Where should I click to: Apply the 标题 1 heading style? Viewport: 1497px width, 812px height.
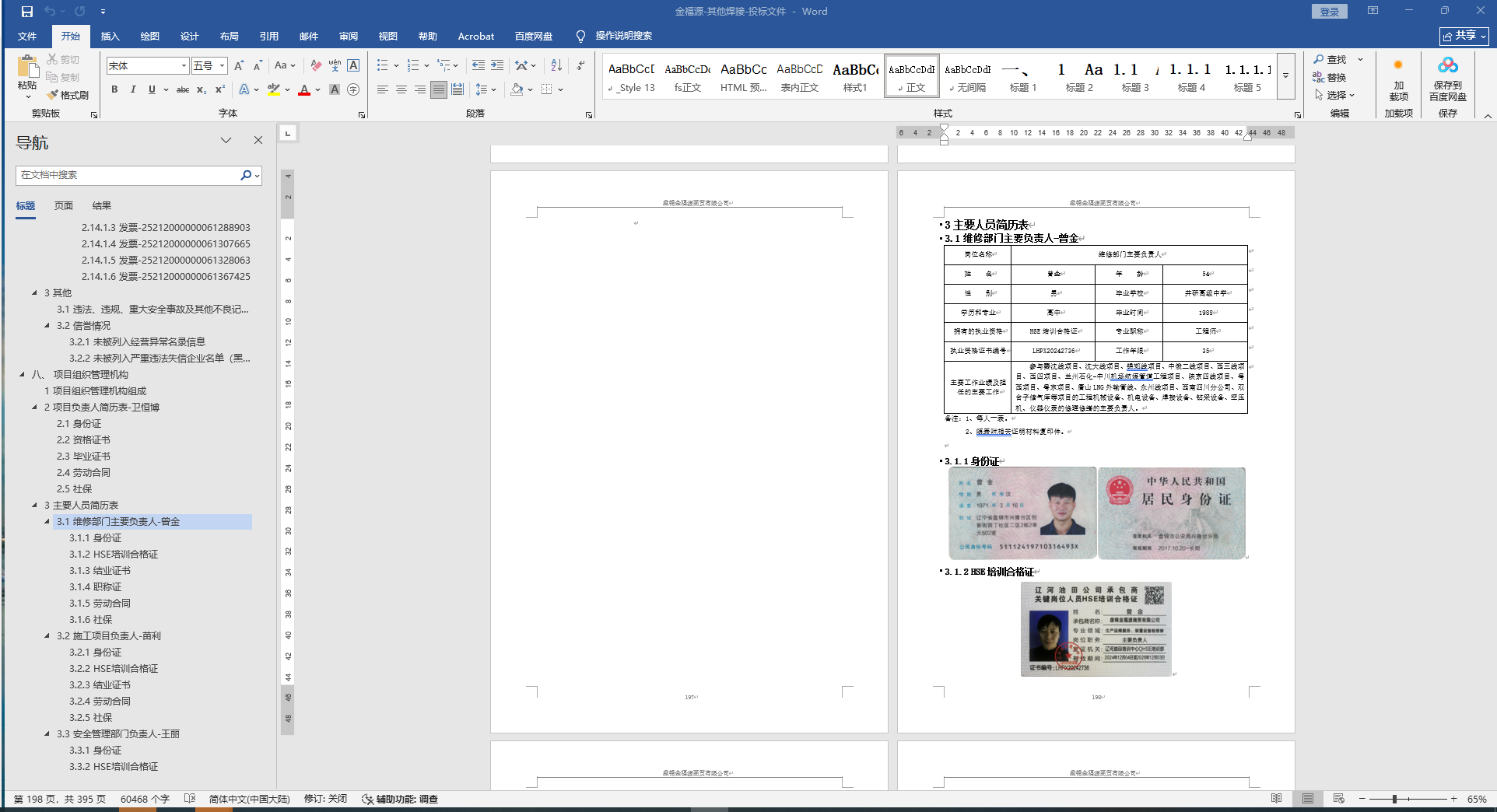(x=1023, y=77)
